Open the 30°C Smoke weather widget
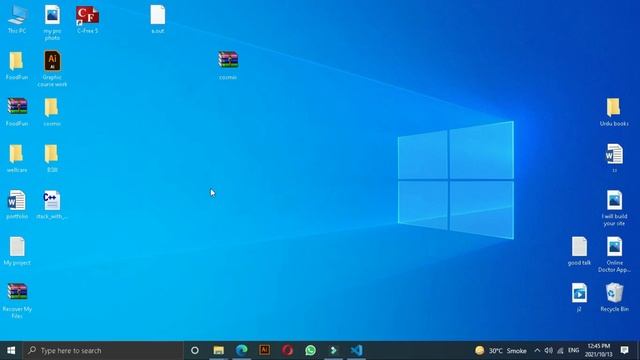This screenshot has width=640, height=360. tap(501, 350)
